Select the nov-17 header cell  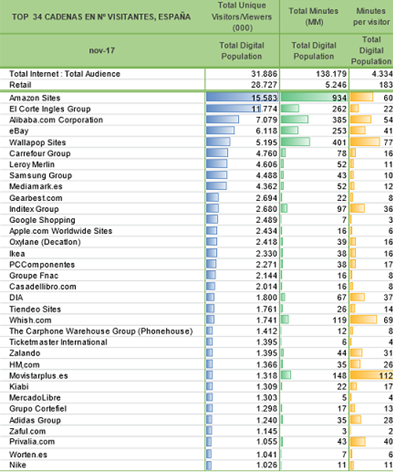[x=102, y=51]
